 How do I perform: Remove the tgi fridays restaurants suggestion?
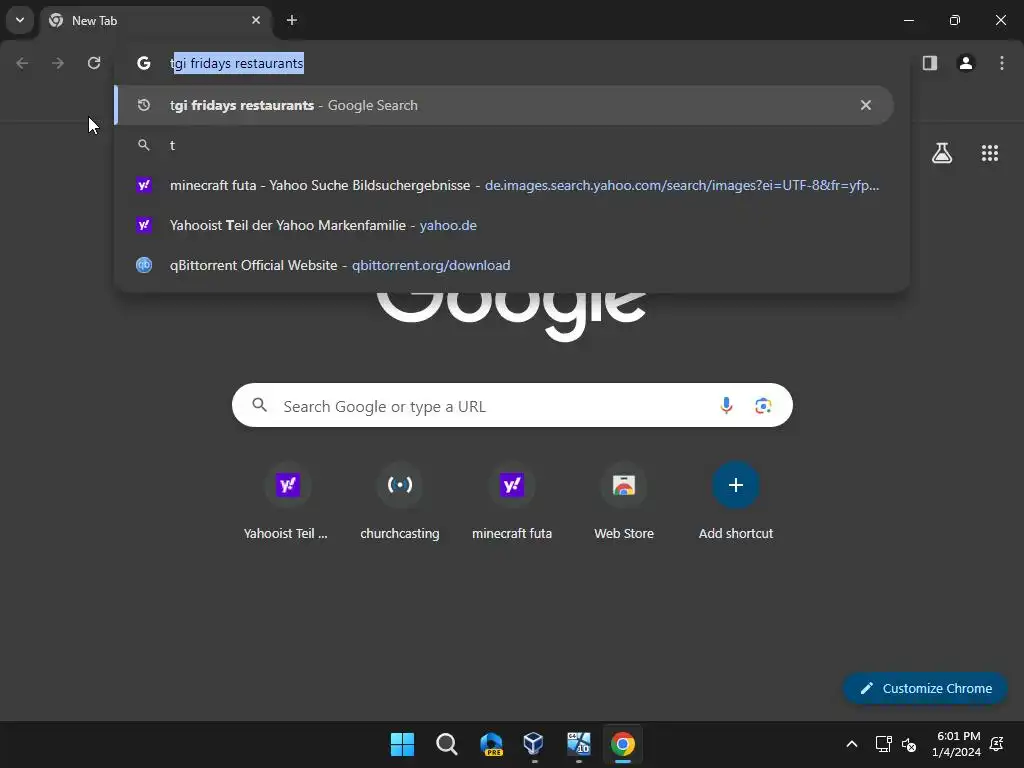pos(866,105)
